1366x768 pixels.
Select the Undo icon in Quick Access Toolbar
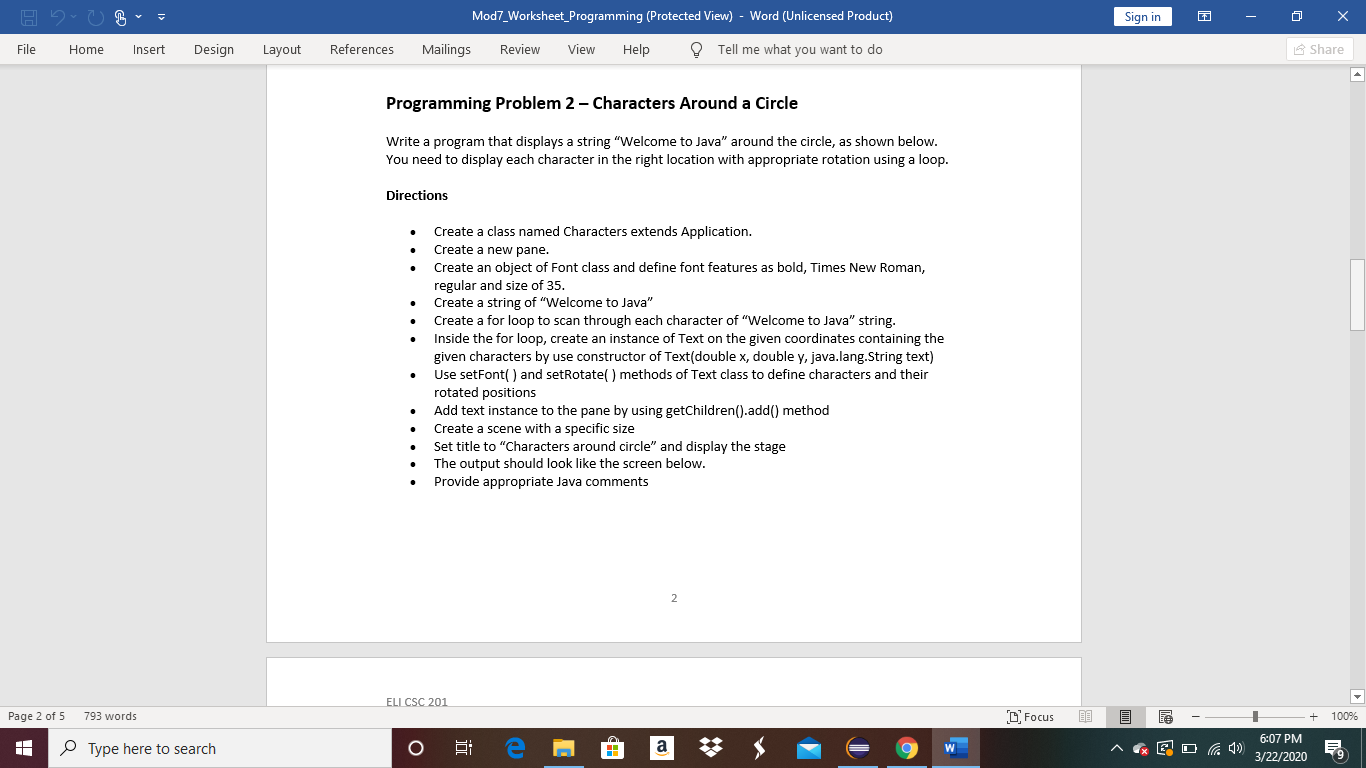pyautogui.click(x=58, y=16)
